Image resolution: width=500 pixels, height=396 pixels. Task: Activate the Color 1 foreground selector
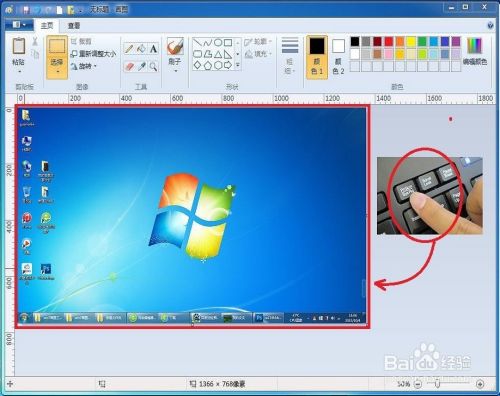click(x=317, y=57)
